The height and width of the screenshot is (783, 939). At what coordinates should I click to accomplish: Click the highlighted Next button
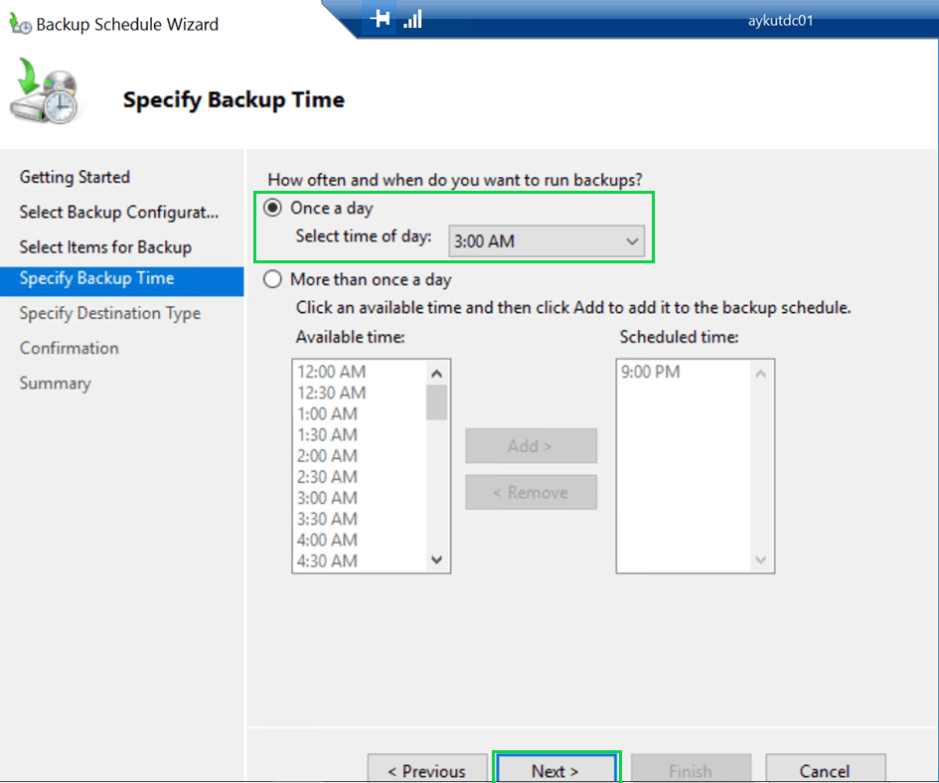556,770
